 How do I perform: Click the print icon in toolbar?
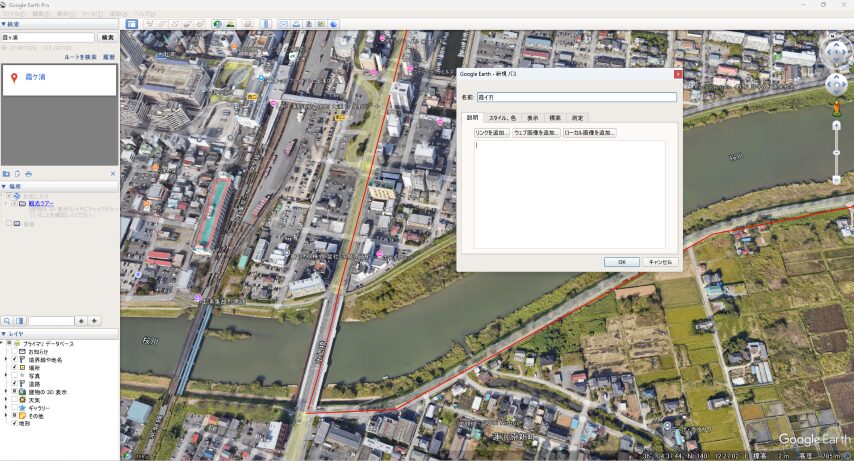tap(295, 23)
